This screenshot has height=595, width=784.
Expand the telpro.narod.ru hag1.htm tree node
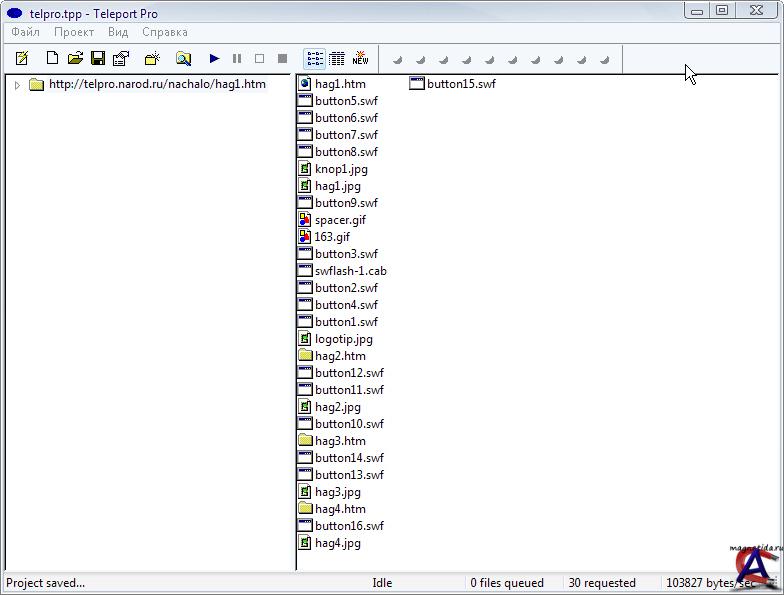pyautogui.click(x=17, y=85)
